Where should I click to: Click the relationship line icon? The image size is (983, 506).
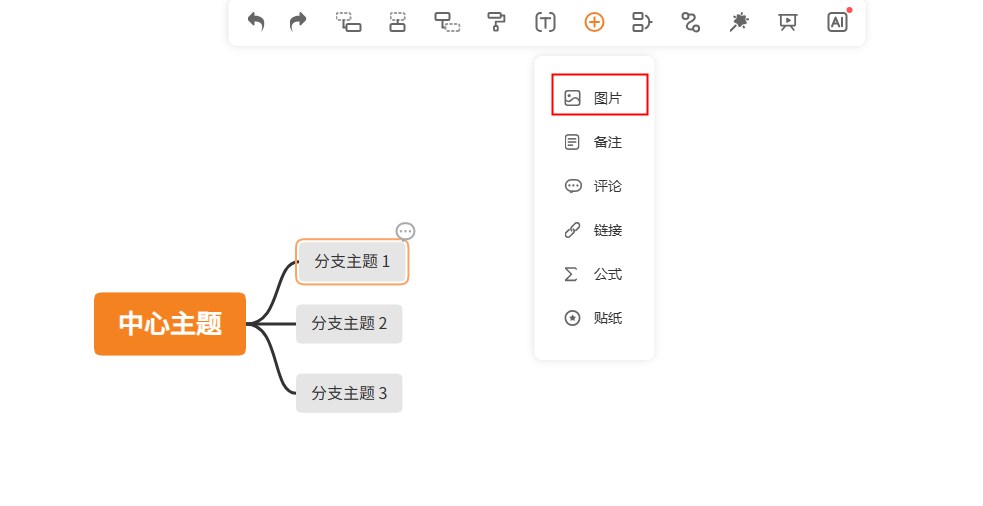(x=690, y=21)
